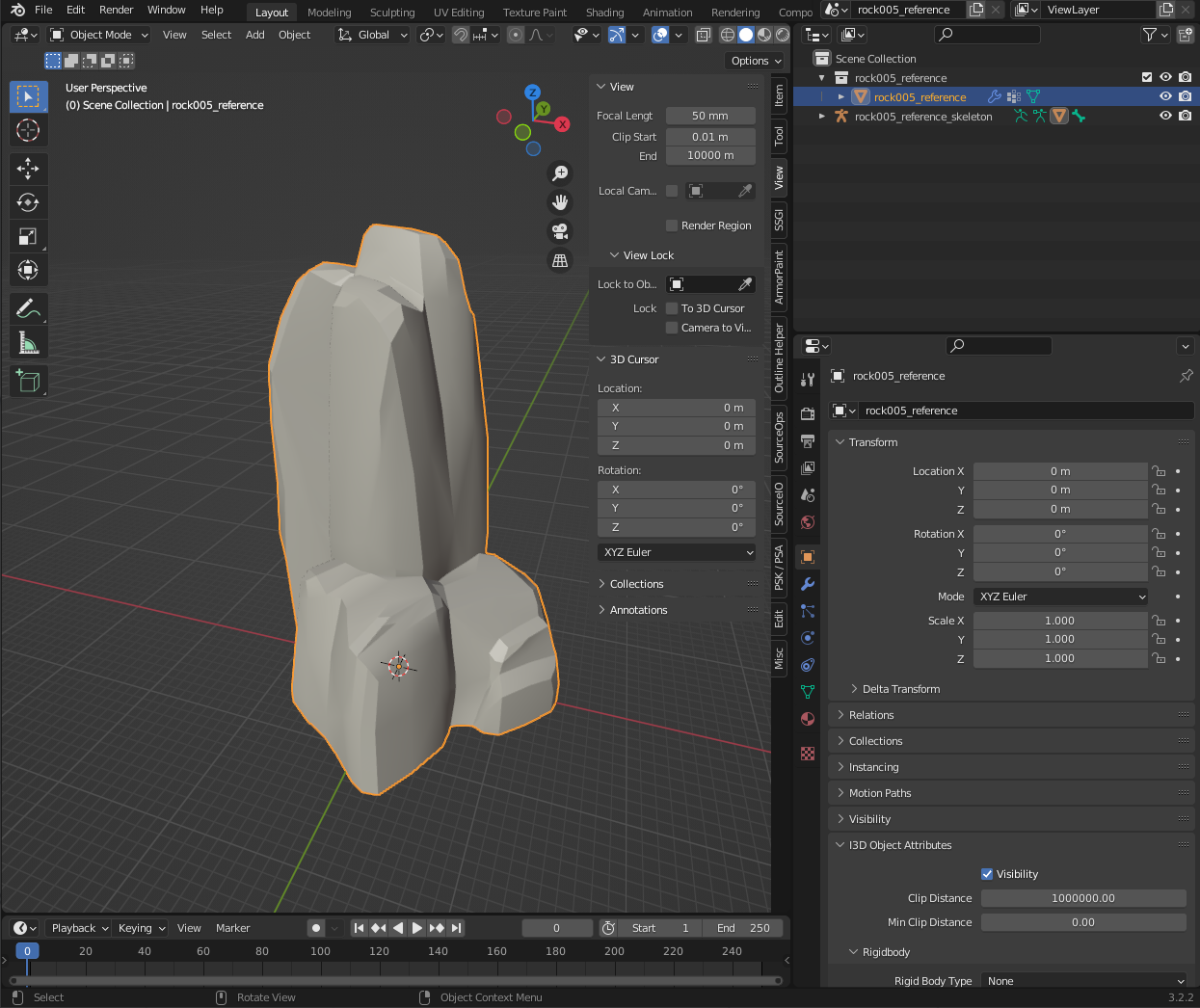Open the Rigid Body Type dropdown
This screenshot has height=1008, width=1200.
point(1083,981)
